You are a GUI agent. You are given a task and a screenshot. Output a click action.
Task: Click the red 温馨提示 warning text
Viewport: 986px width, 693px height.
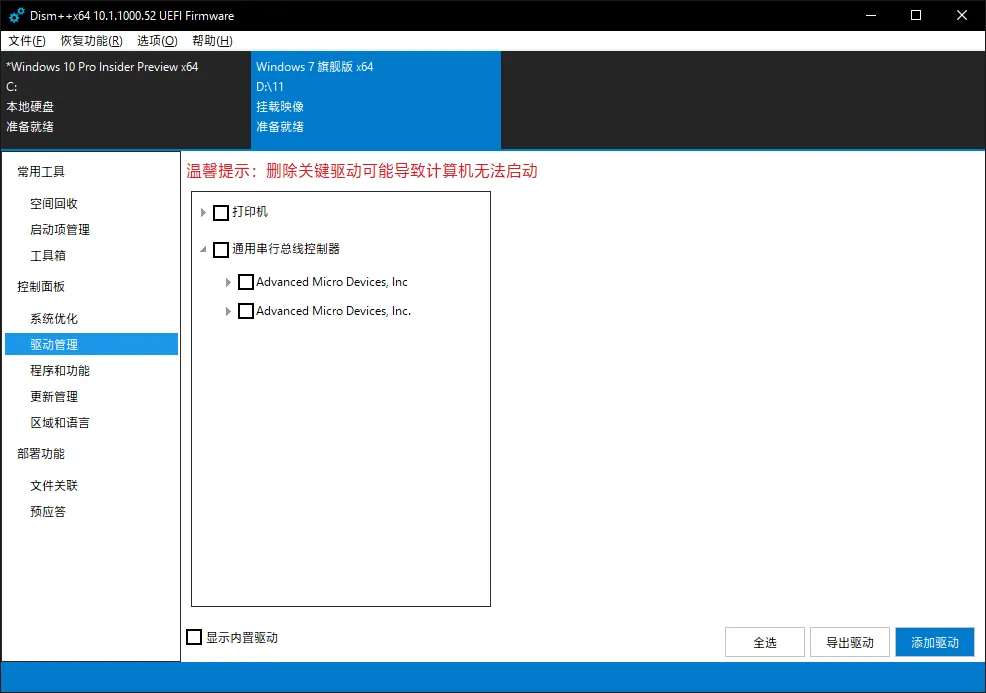tap(362, 171)
